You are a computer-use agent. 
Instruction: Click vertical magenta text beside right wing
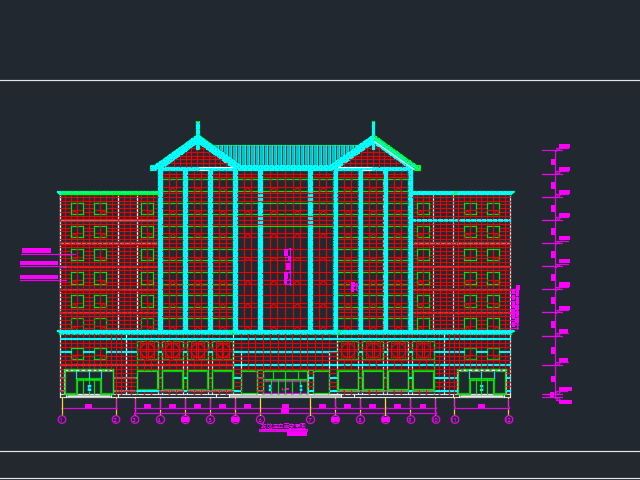[x=515, y=307]
